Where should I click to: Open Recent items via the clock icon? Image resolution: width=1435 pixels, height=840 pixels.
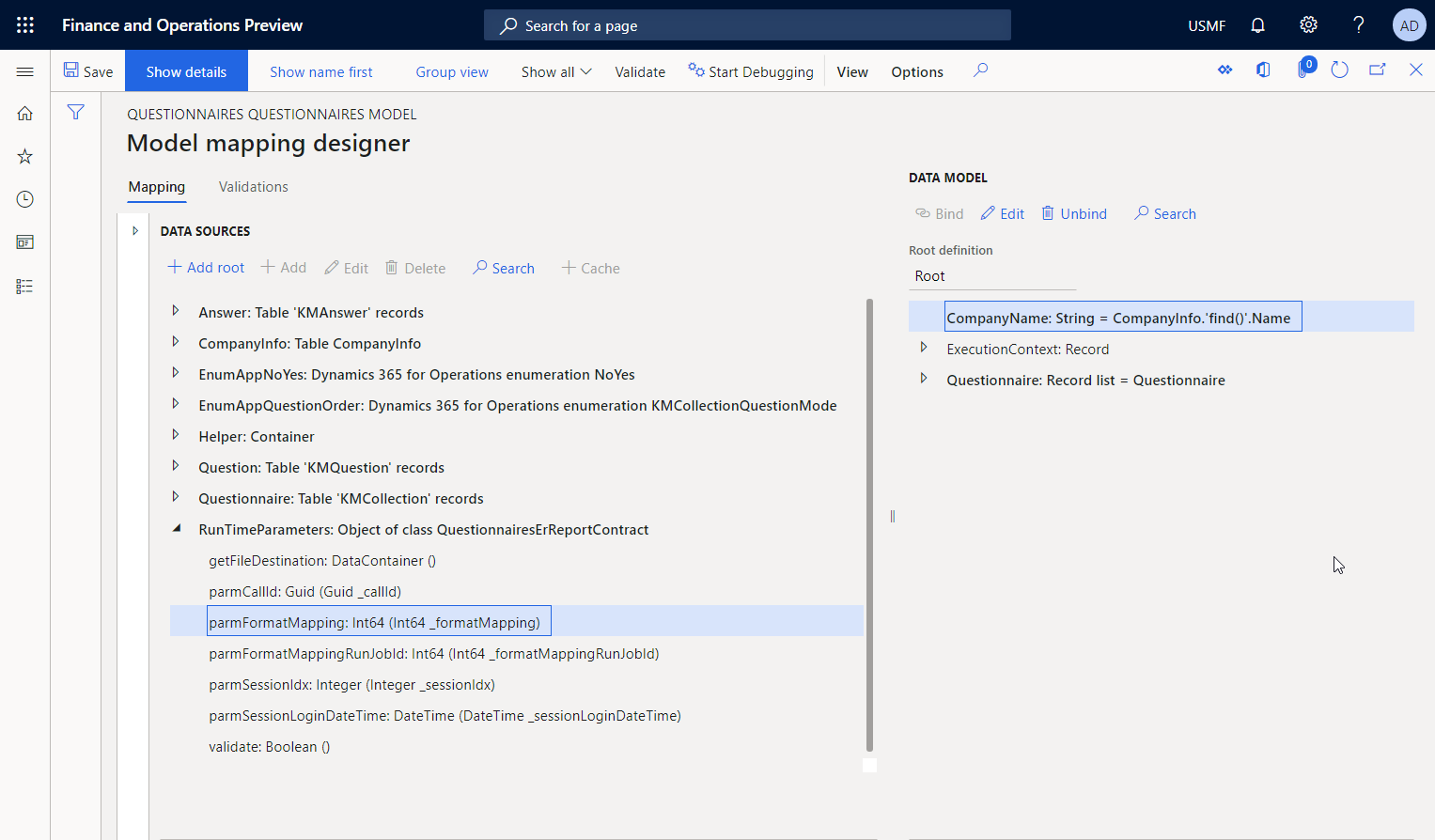(x=24, y=198)
